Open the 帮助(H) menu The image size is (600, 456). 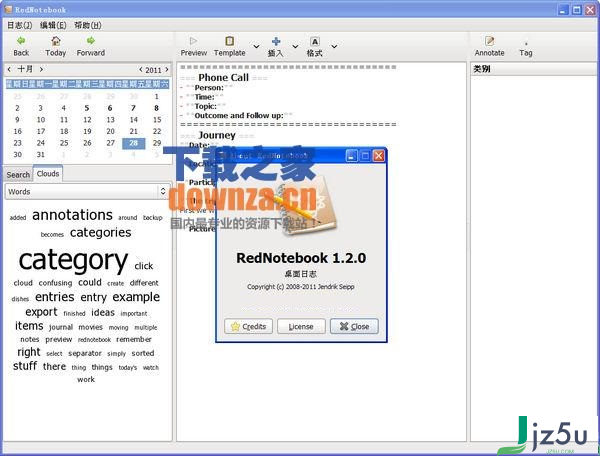88,25
